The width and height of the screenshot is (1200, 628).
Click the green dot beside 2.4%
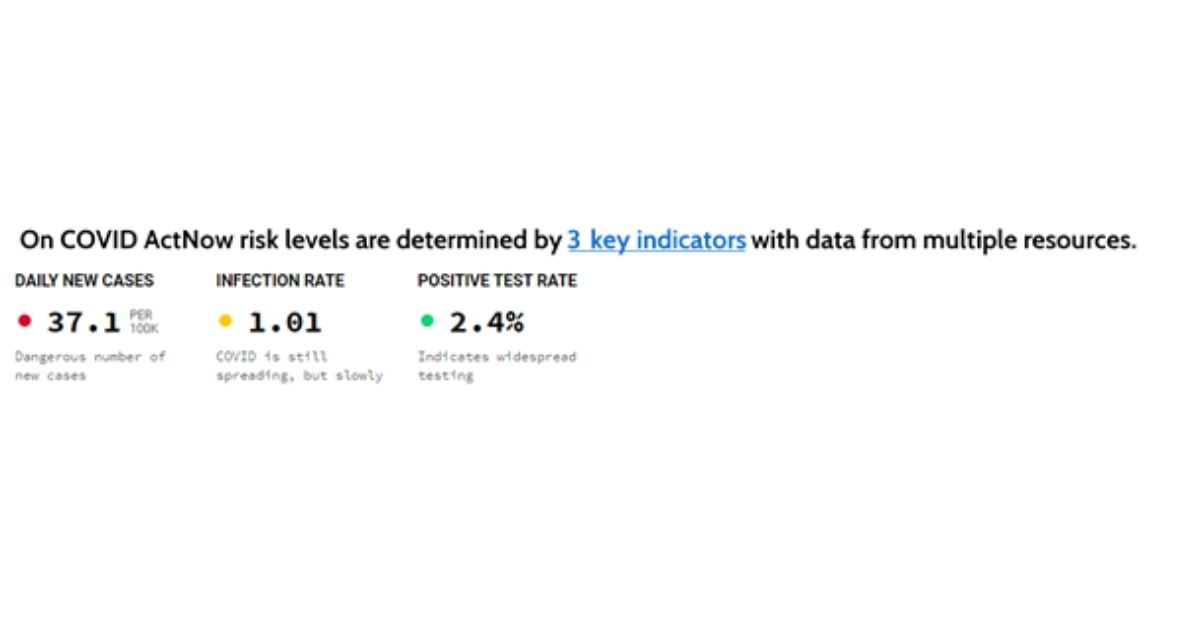(x=427, y=321)
